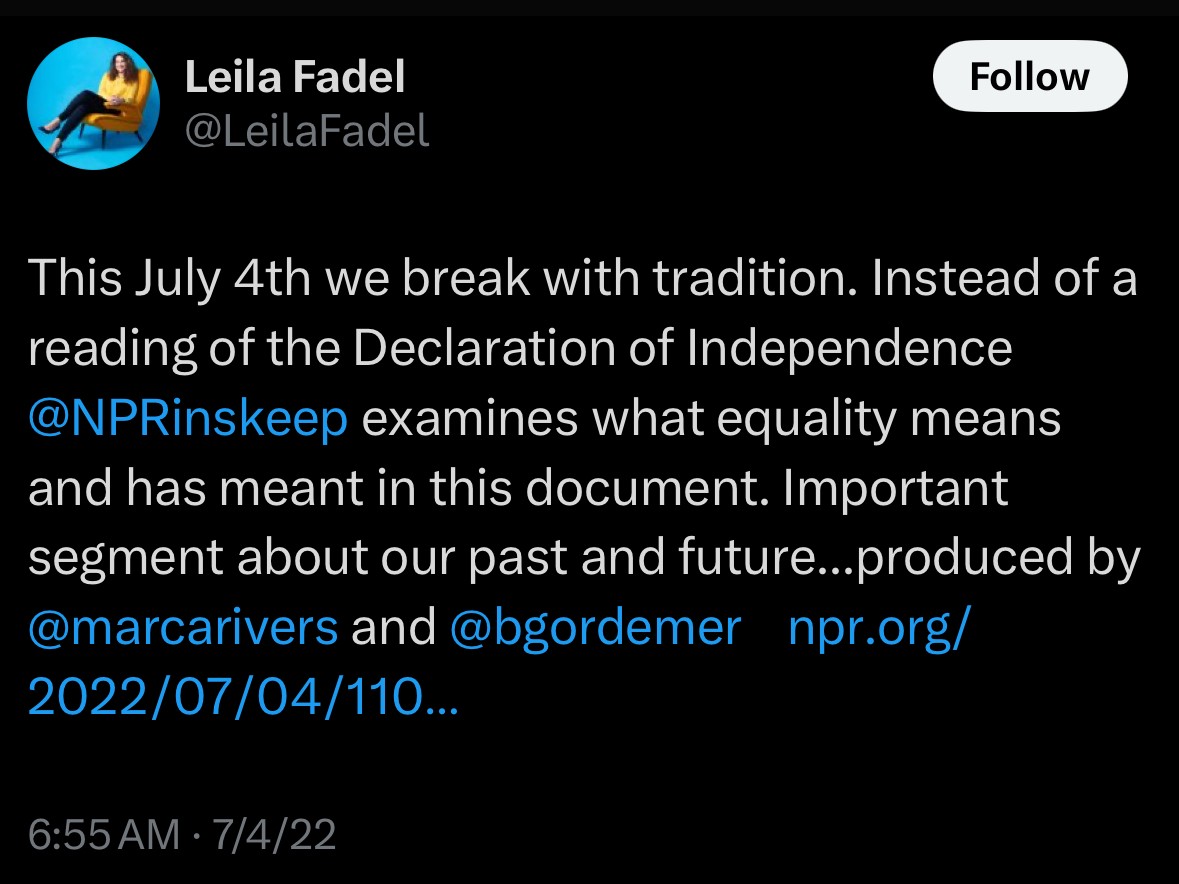Open the @LeilaFadel handle below the name

point(307,131)
